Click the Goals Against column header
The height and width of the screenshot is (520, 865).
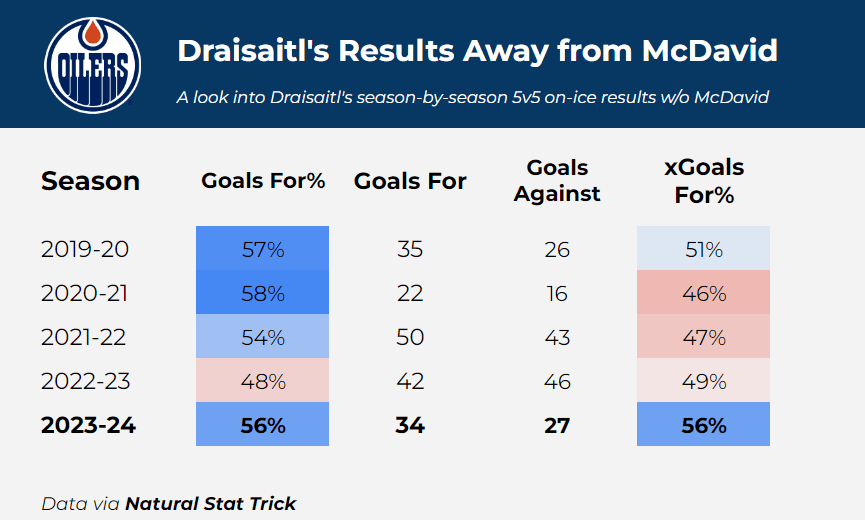tap(557, 180)
